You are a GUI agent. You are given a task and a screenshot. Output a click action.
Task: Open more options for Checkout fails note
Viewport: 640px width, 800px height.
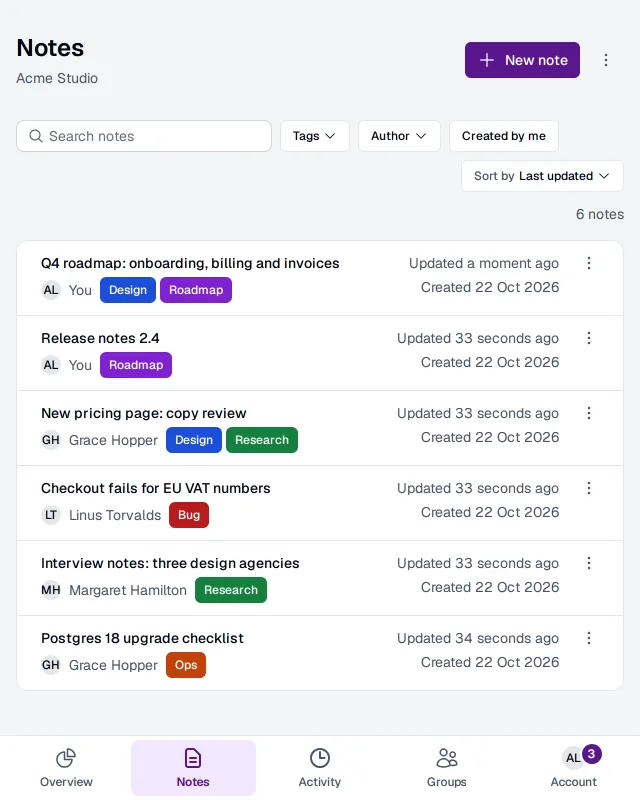point(589,488)
